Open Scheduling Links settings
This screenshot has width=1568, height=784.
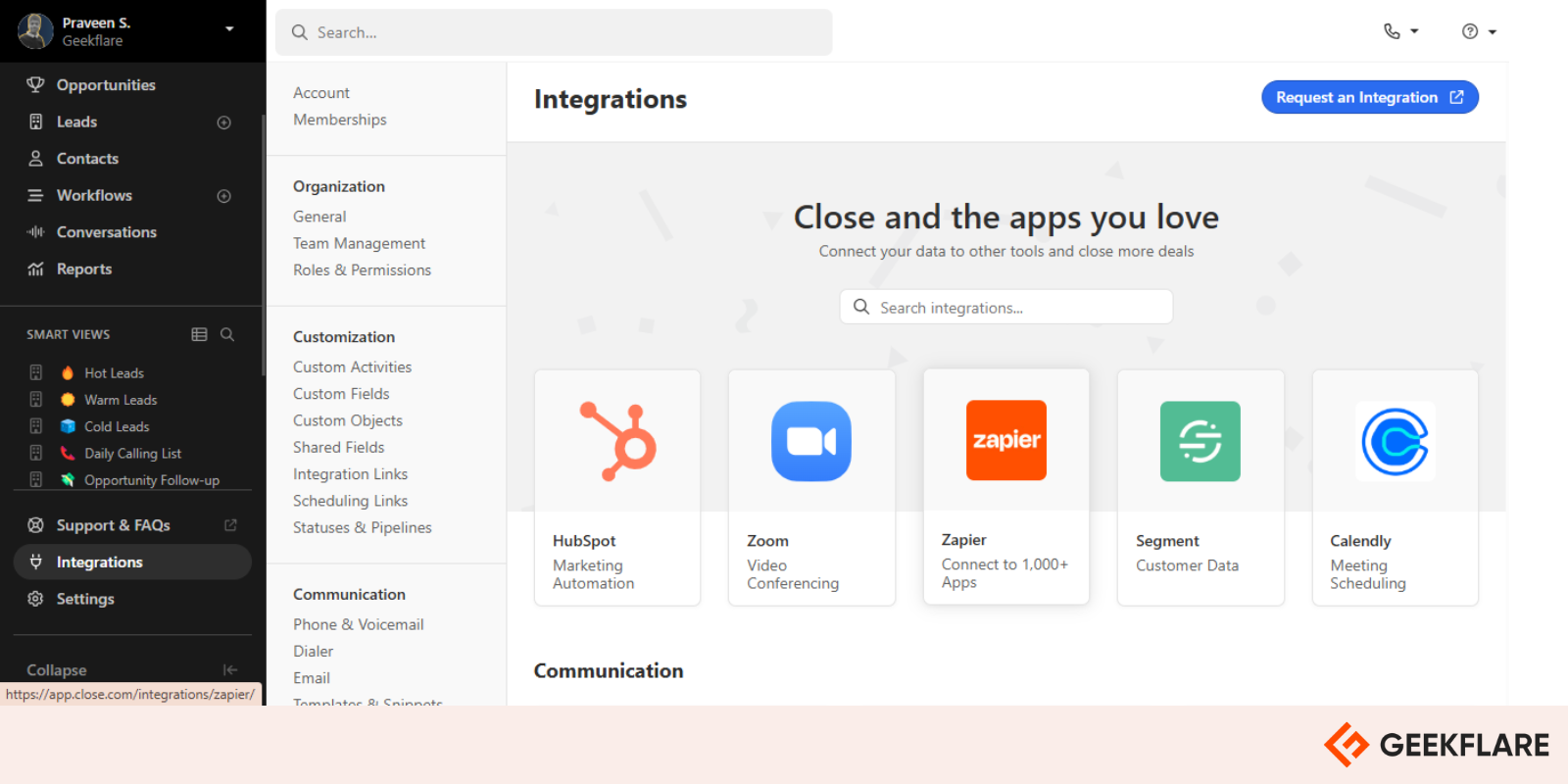tap(350, 501)
